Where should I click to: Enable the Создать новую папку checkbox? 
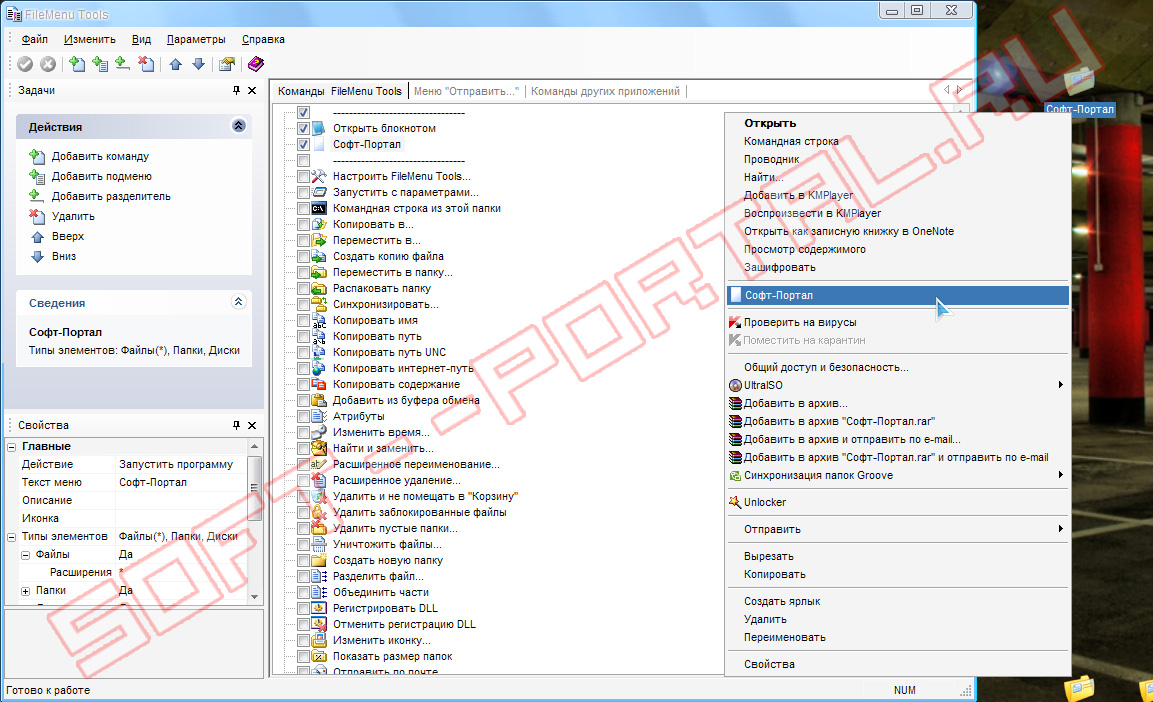303,561
